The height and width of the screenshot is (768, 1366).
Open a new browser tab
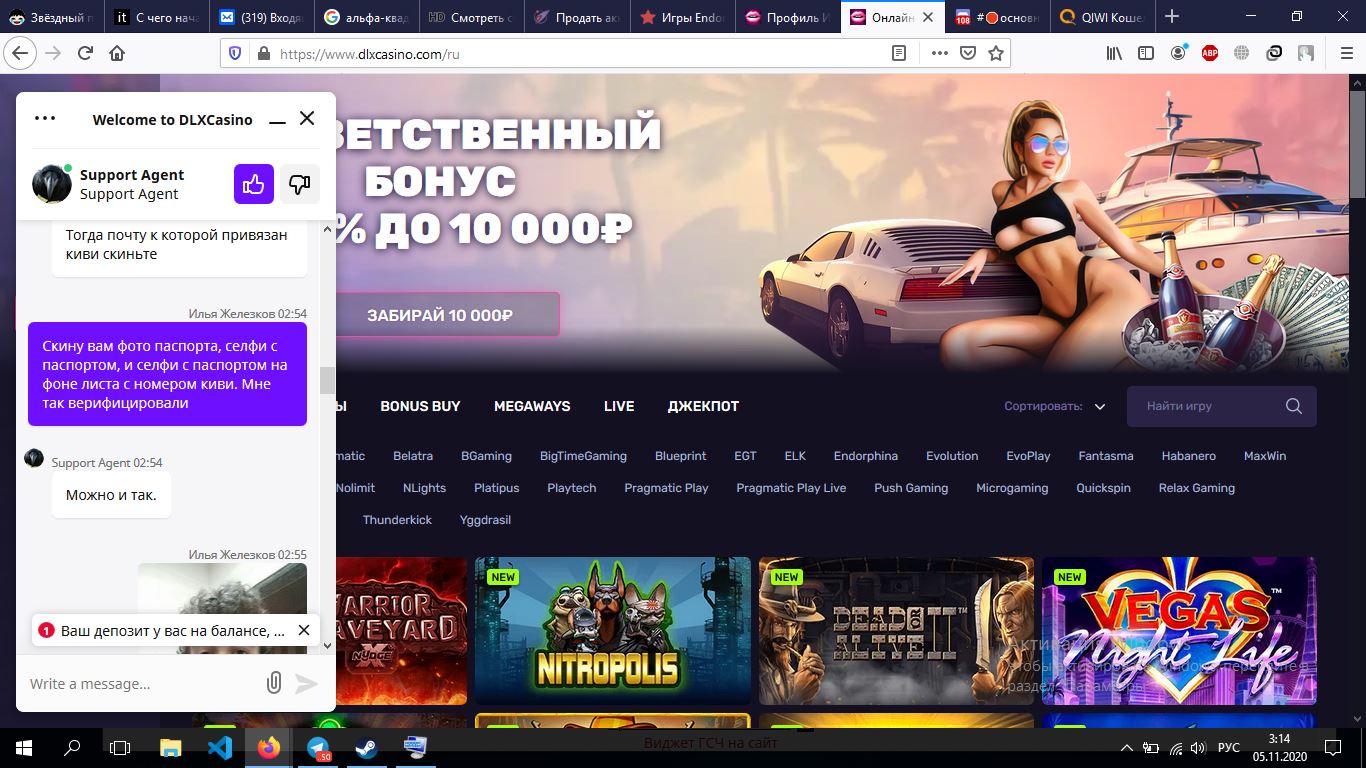point(1172,16)
